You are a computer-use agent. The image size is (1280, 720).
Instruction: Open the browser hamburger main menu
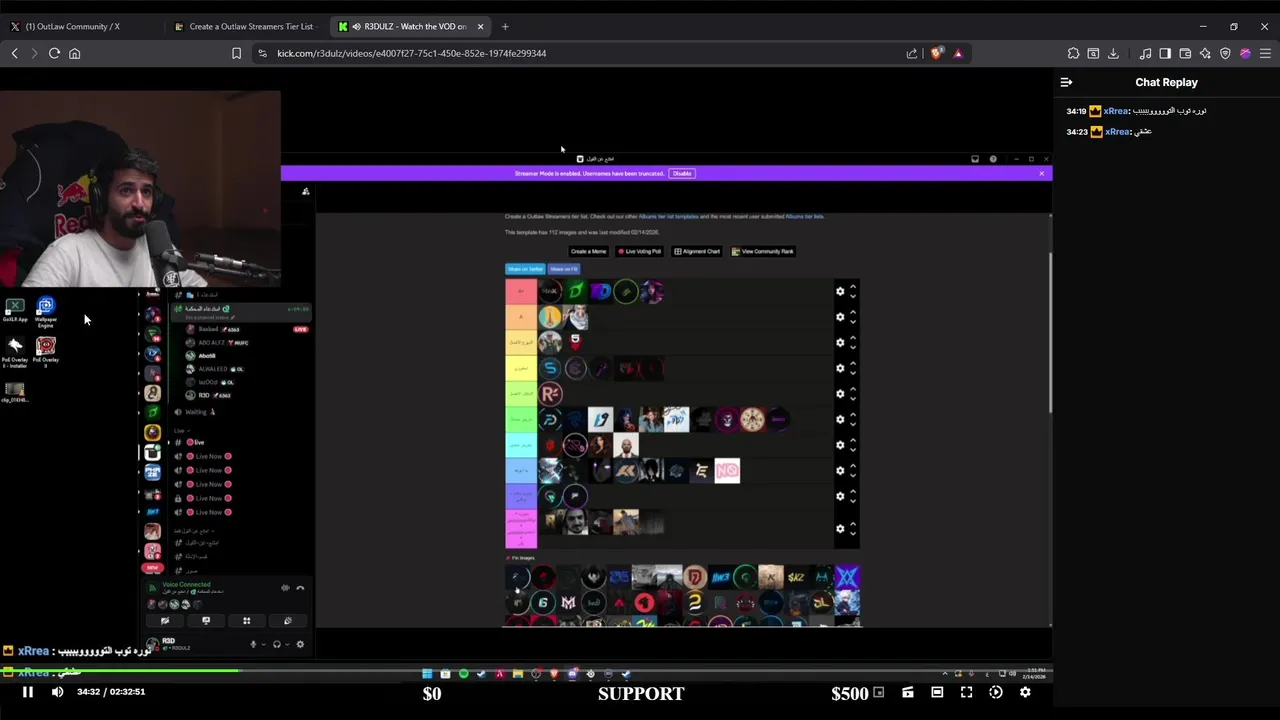click(x=1265, y=54)
